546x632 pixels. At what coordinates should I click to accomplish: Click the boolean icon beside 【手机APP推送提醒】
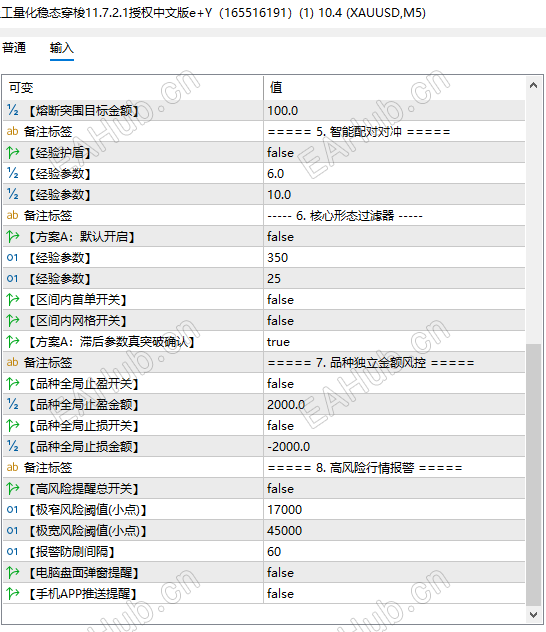click(x=12, y=593)
